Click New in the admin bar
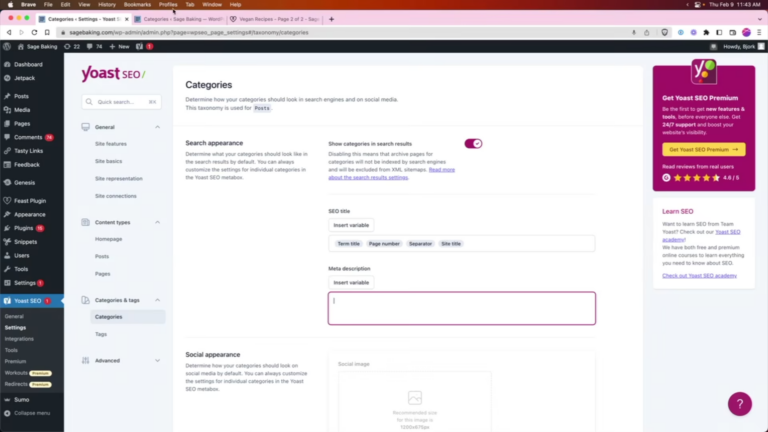 [x=120, y=47]
